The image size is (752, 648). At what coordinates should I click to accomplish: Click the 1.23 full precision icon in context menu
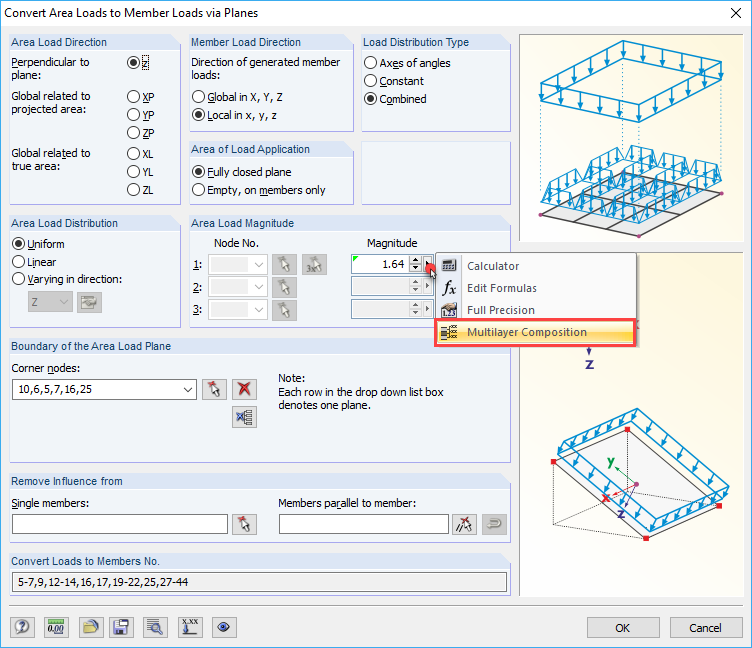[449, 310]
